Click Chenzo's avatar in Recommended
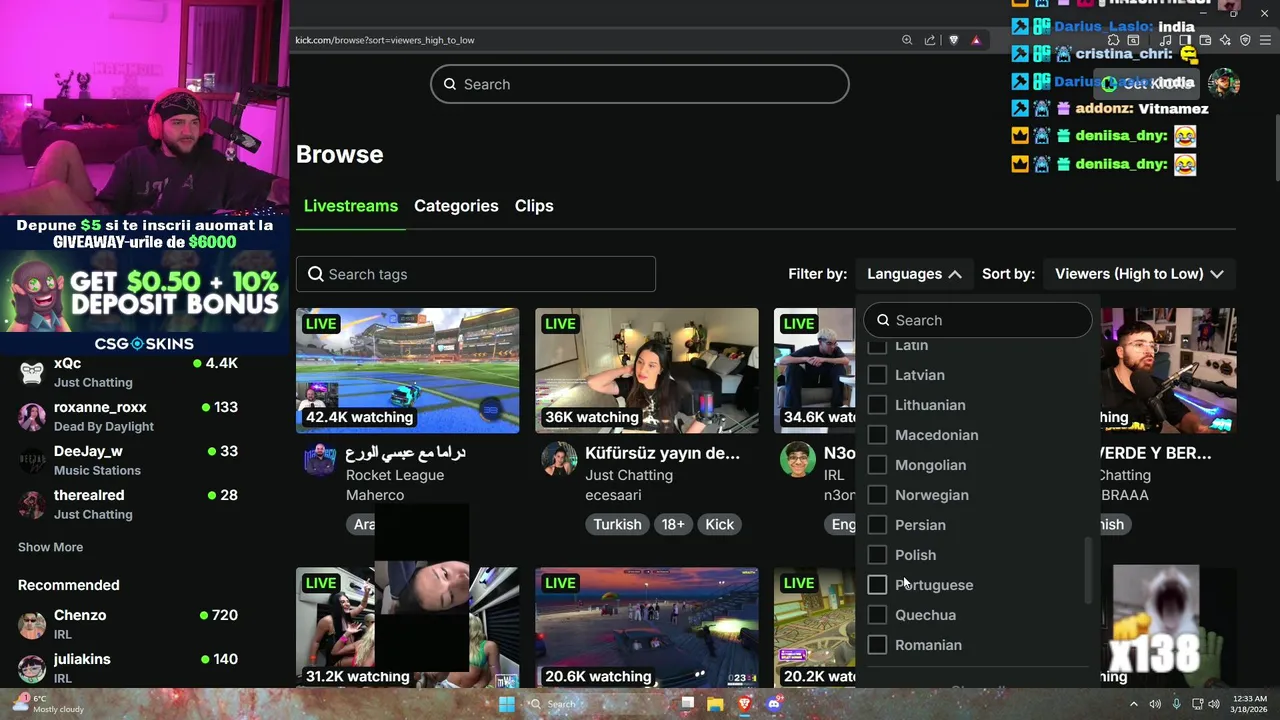The height and width of the screenshot is (720, 1280). 32,625
